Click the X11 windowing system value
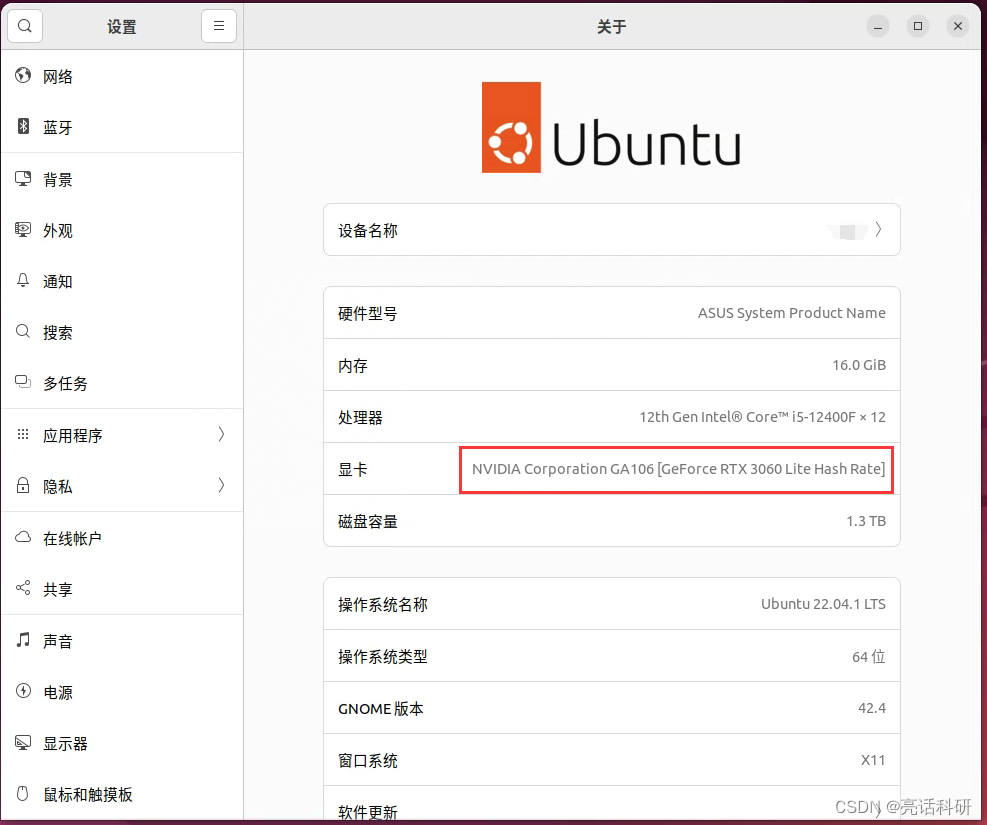 [x=872, y=760]
